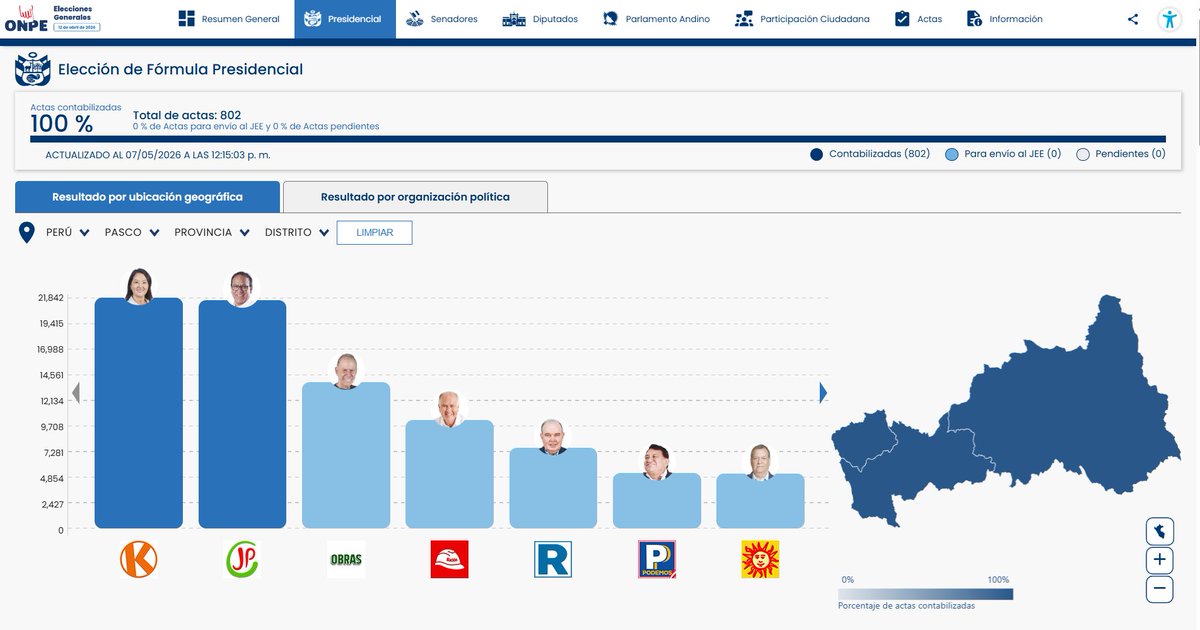Expand the DISTRITO dropdown

(x=297, y=232)
